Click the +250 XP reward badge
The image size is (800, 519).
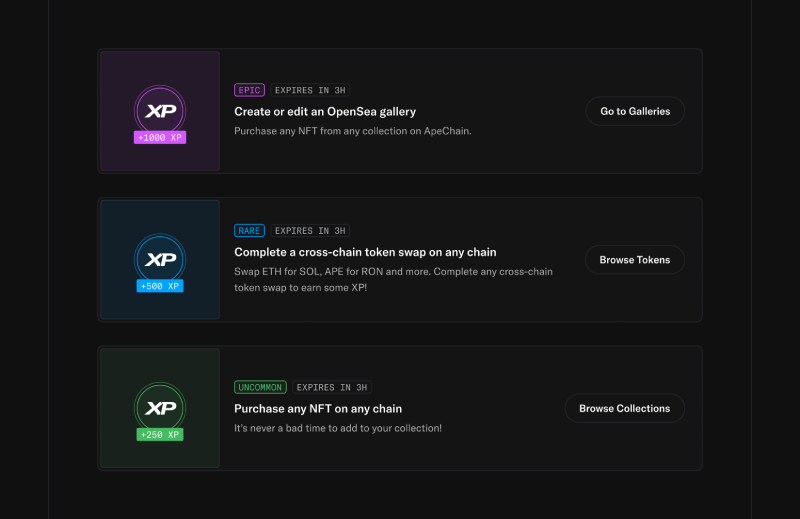160,434
